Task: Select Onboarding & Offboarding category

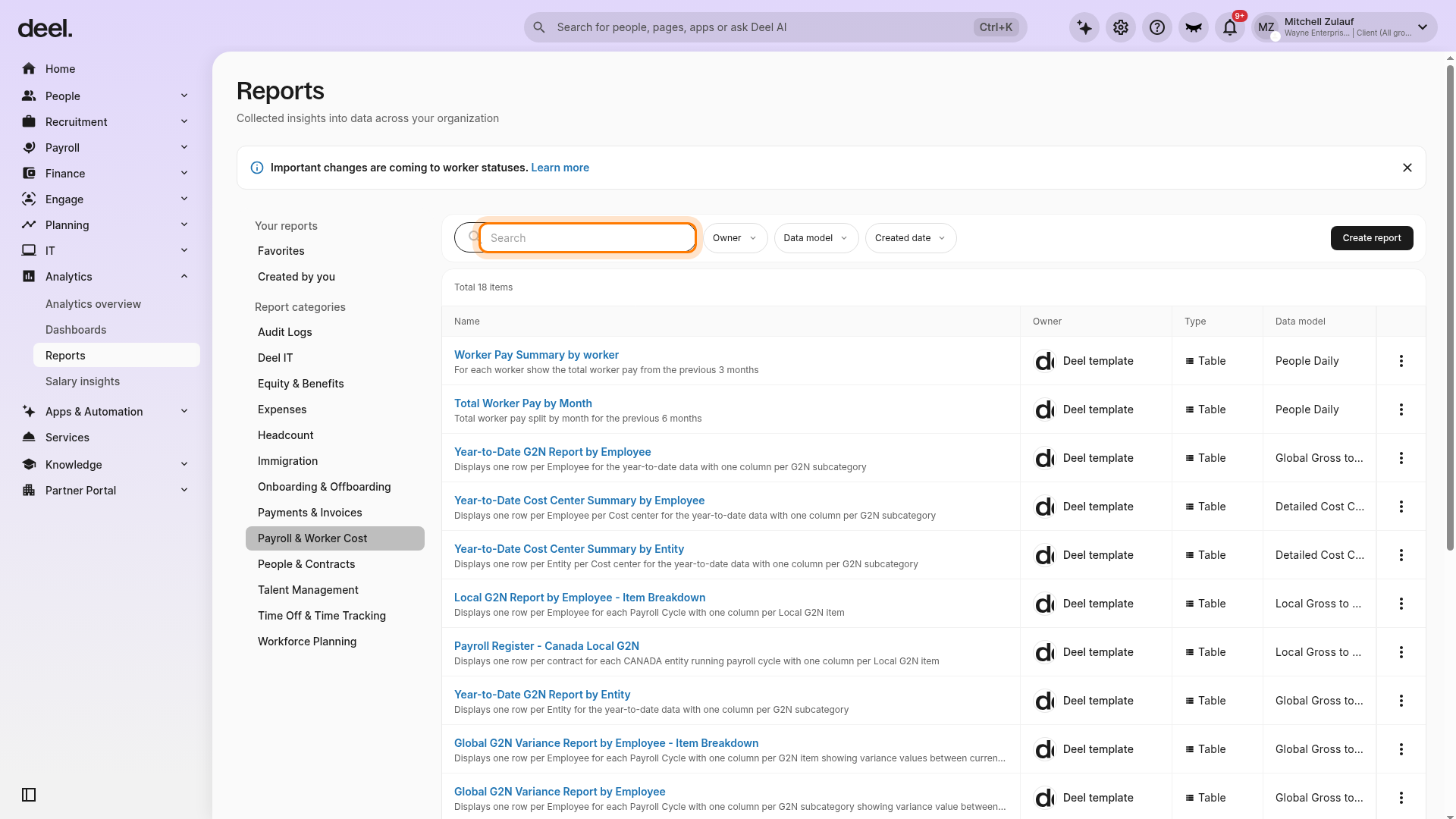Action: pyautogui.click(x=335, y=487)
